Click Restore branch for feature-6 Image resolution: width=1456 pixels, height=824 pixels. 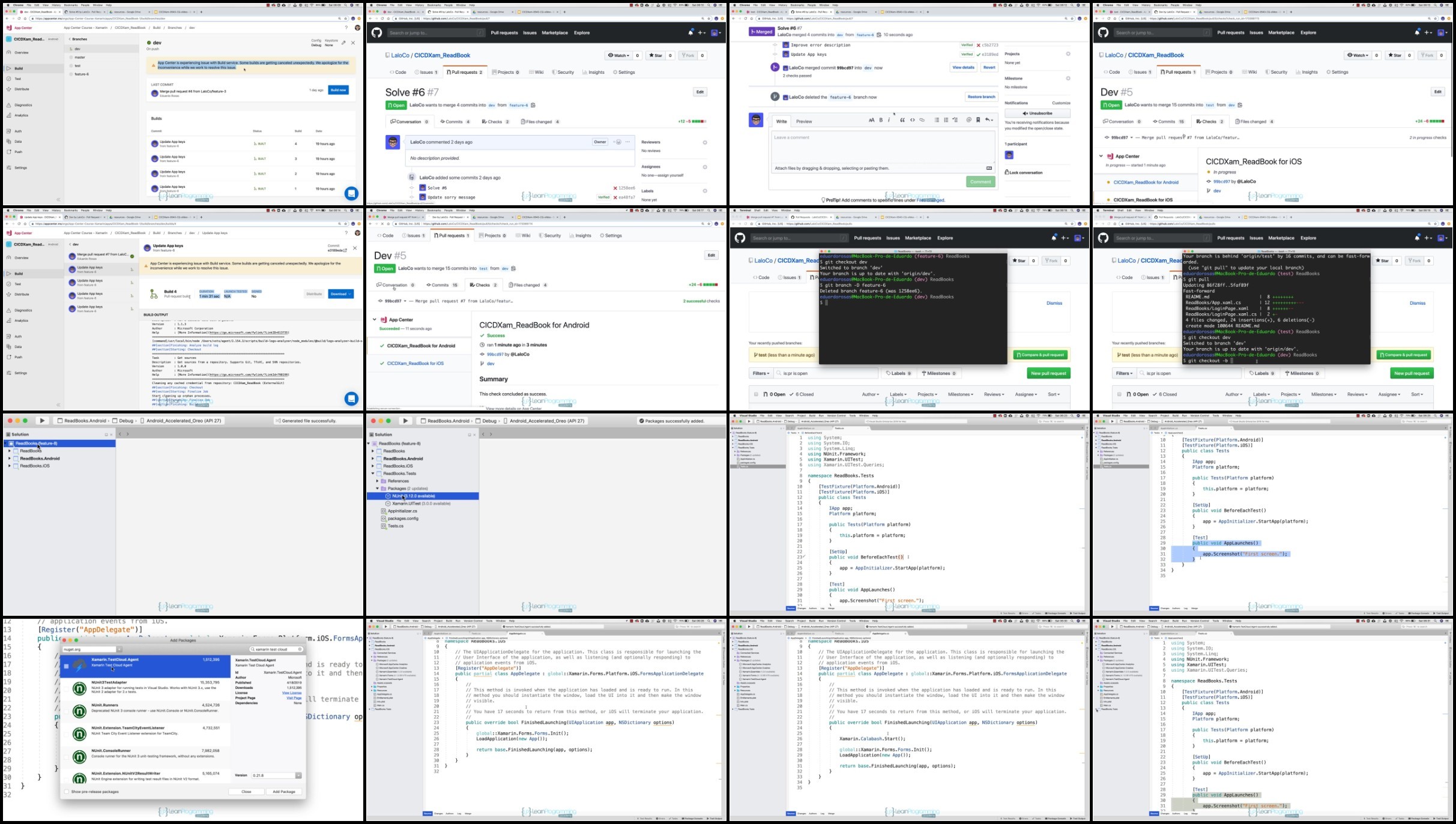coord(981,97)
